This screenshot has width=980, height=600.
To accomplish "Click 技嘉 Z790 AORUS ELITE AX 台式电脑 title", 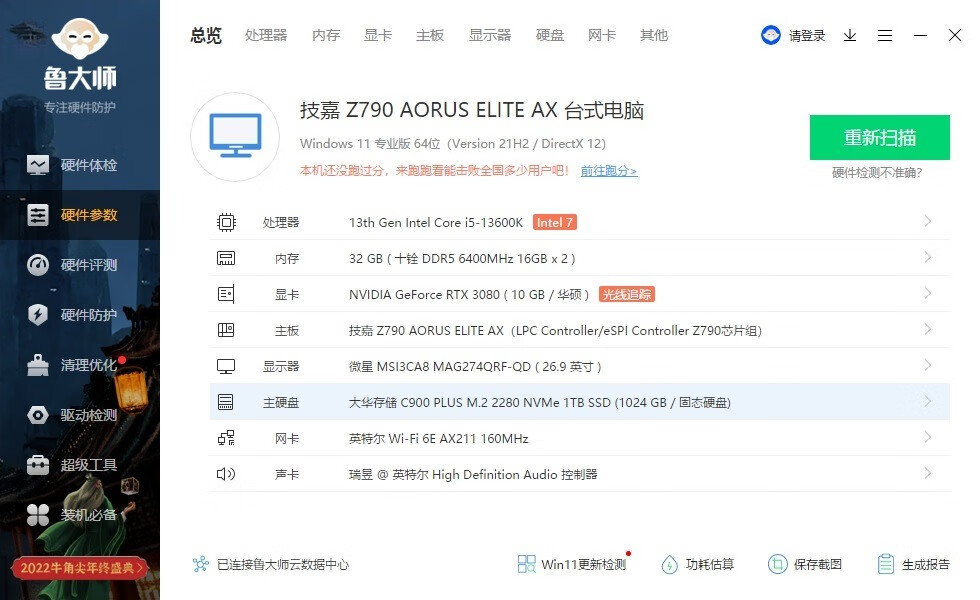I will tap(471, 110).
